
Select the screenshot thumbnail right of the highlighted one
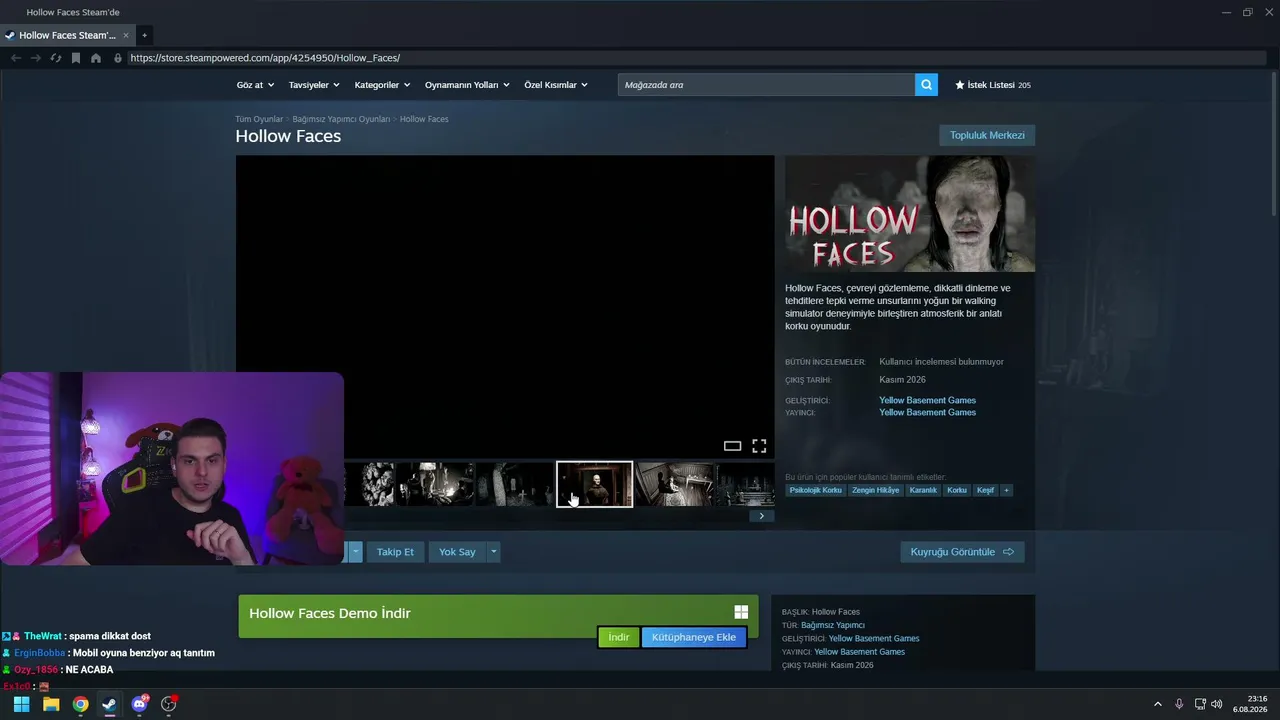click(x=675, y=484)
